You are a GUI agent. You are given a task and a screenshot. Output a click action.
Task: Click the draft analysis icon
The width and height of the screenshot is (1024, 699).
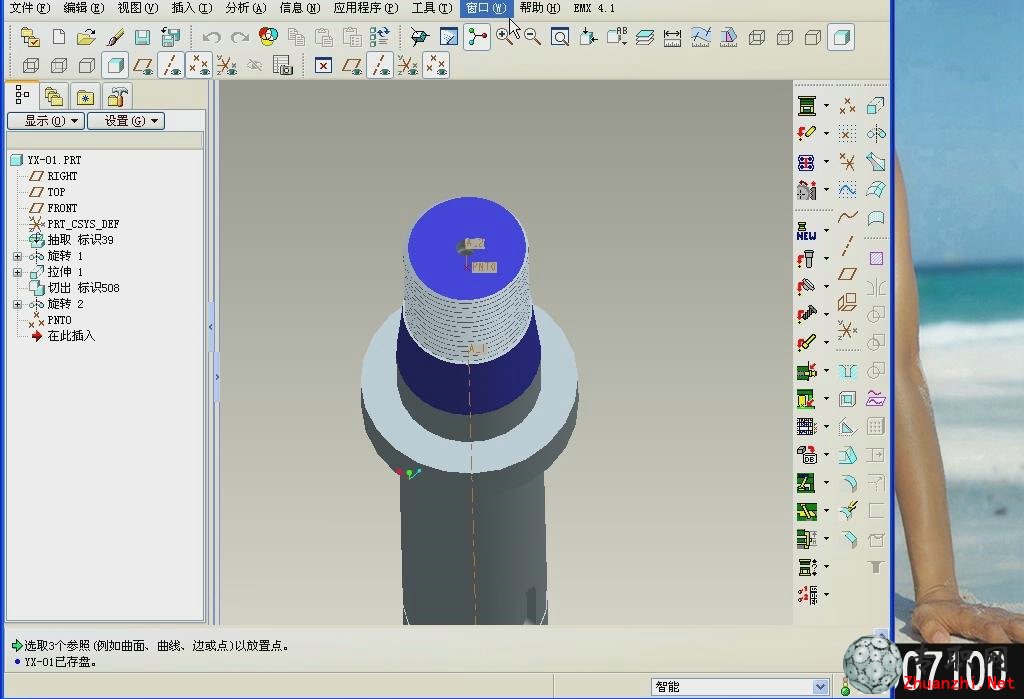point(728,37)
